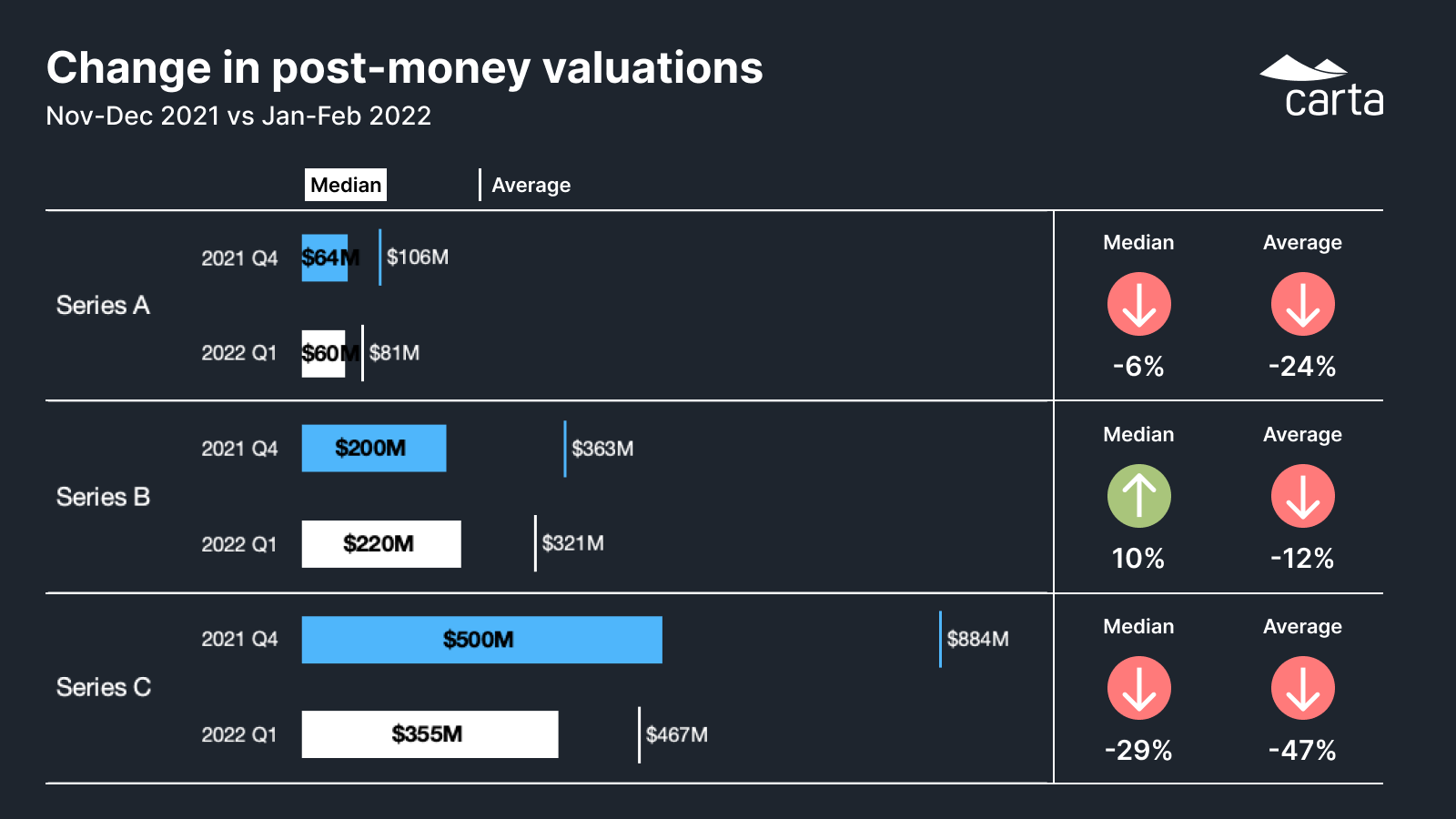Click the -47% average change value
This screenshot has width=1456, height=819.
point(1302,750)
